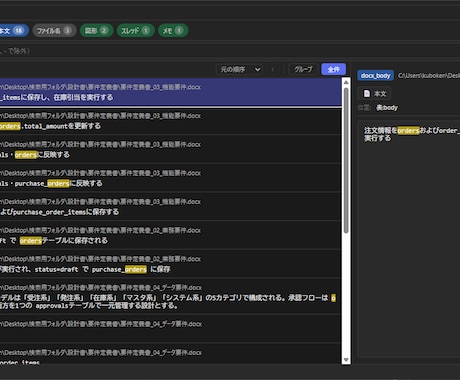Select the ファイル名 3 filter tab

pyautogui.click(x=54, y=31)
